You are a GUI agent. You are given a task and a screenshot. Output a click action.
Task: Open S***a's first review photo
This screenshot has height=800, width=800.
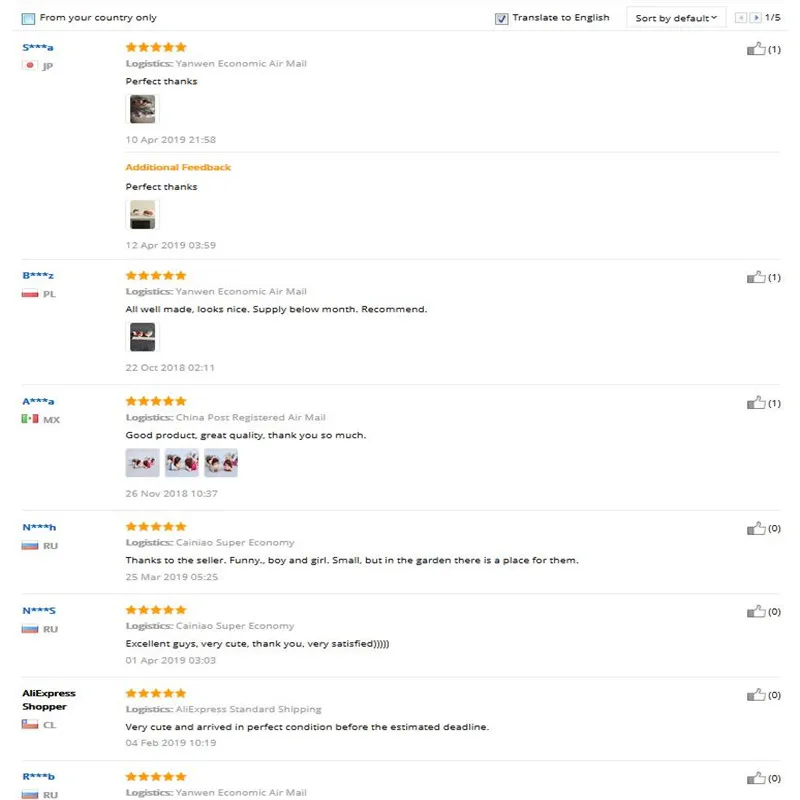pyautogui.click(x=142, y=109)
